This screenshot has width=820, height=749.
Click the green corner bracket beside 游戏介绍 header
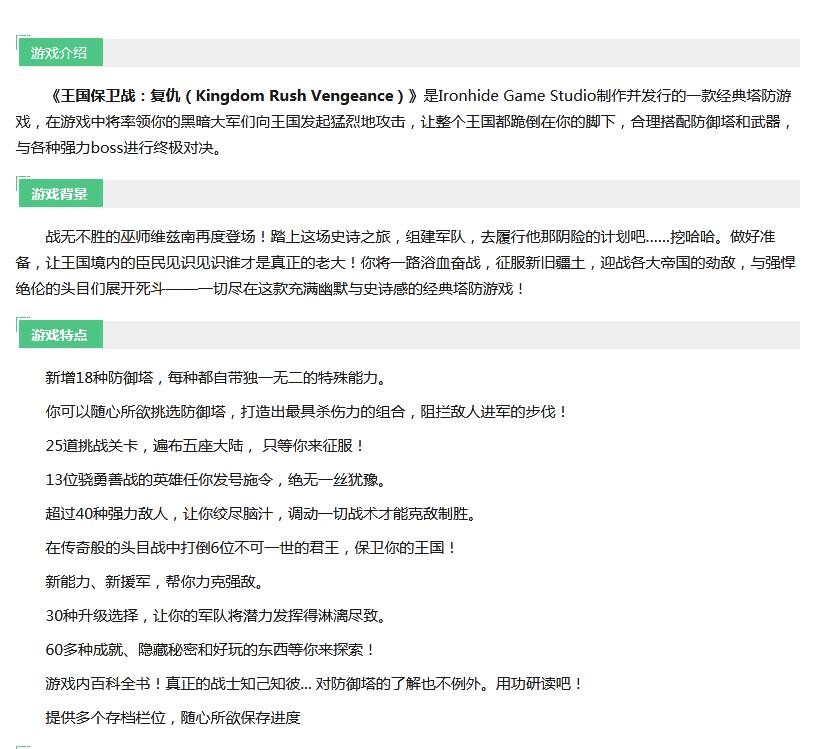(x=17, y=42)
